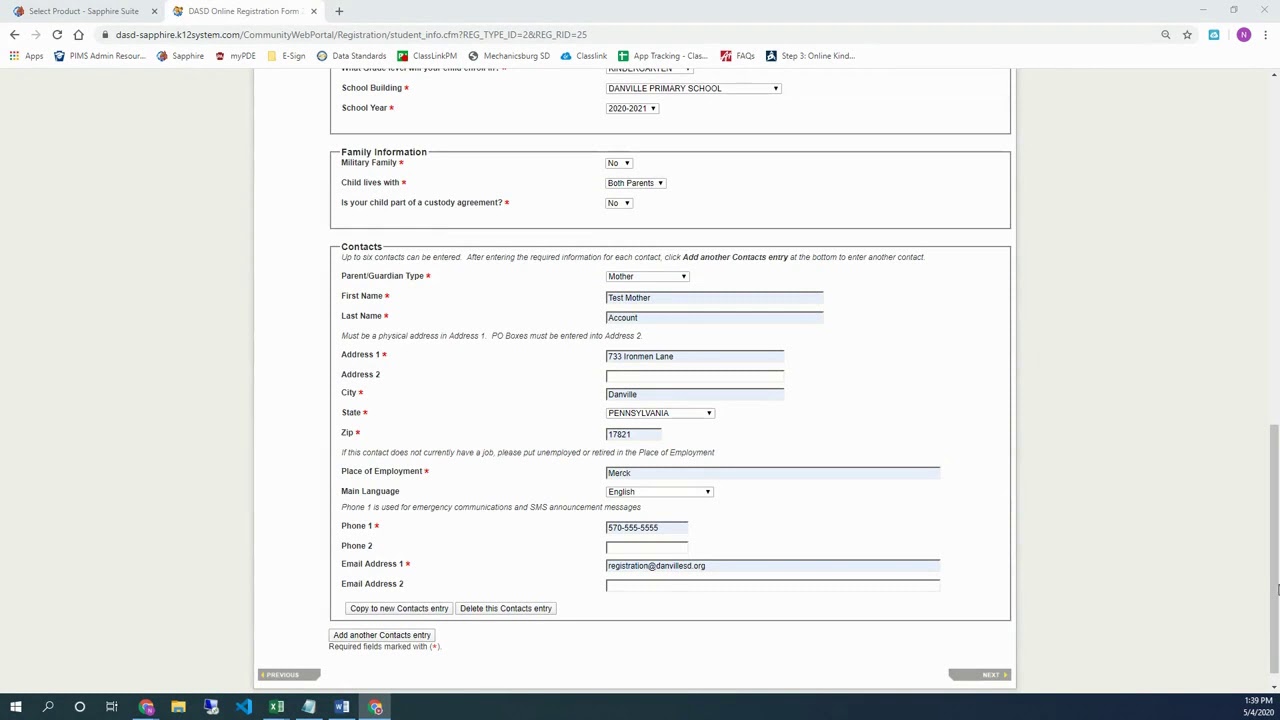Open the zoom magnifier icon in address bar
This screenshot has height=720, width=1280.
pyautogui.click(x=1165, y=35)
